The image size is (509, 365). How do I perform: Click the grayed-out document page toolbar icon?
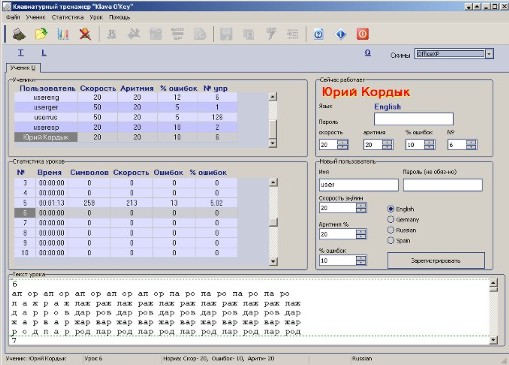200,34
